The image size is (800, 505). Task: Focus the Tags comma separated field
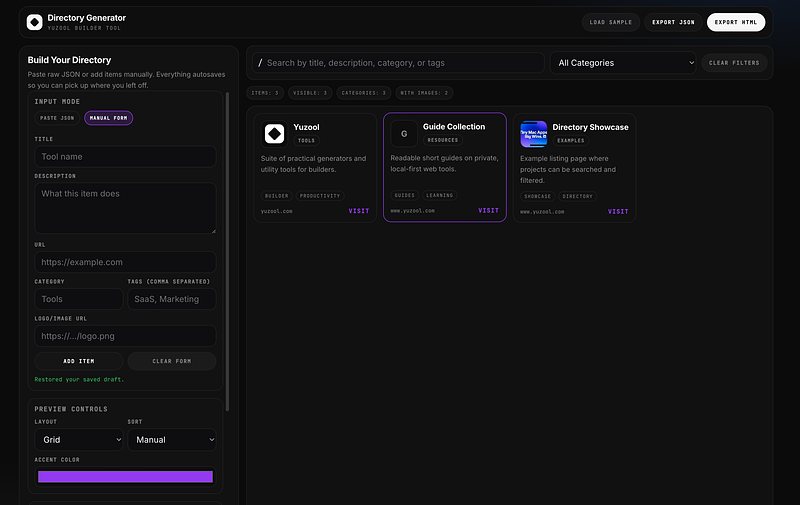pyautogui.click(x=172, y=299)
